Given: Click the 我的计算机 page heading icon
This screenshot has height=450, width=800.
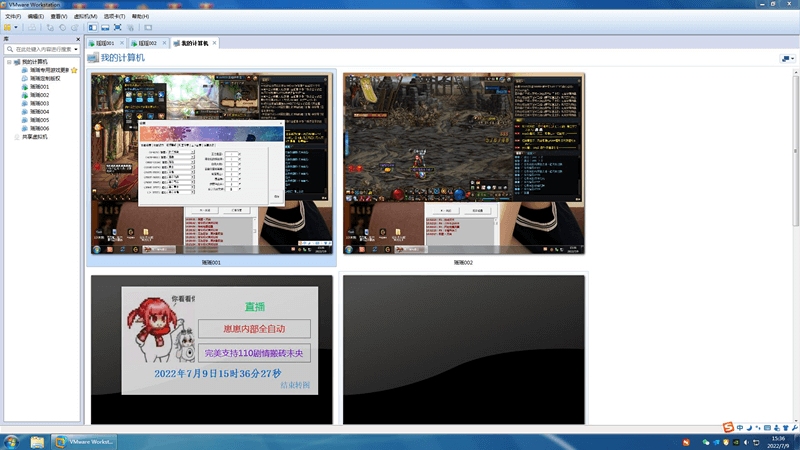Looking at the screenshot, I should pyautogui.click(x=92, y=58).
